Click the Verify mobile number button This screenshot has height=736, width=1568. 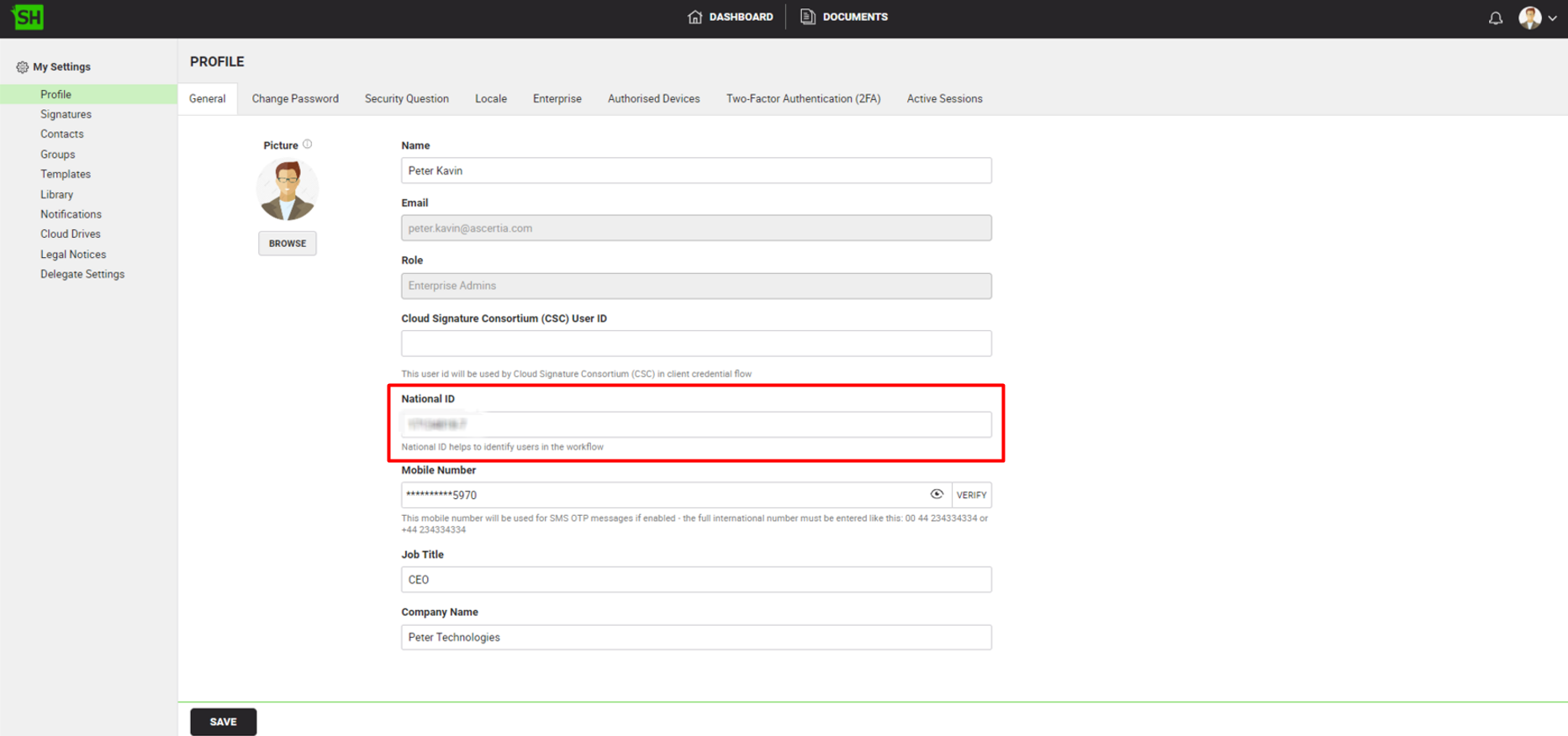(x=971, y=496)
